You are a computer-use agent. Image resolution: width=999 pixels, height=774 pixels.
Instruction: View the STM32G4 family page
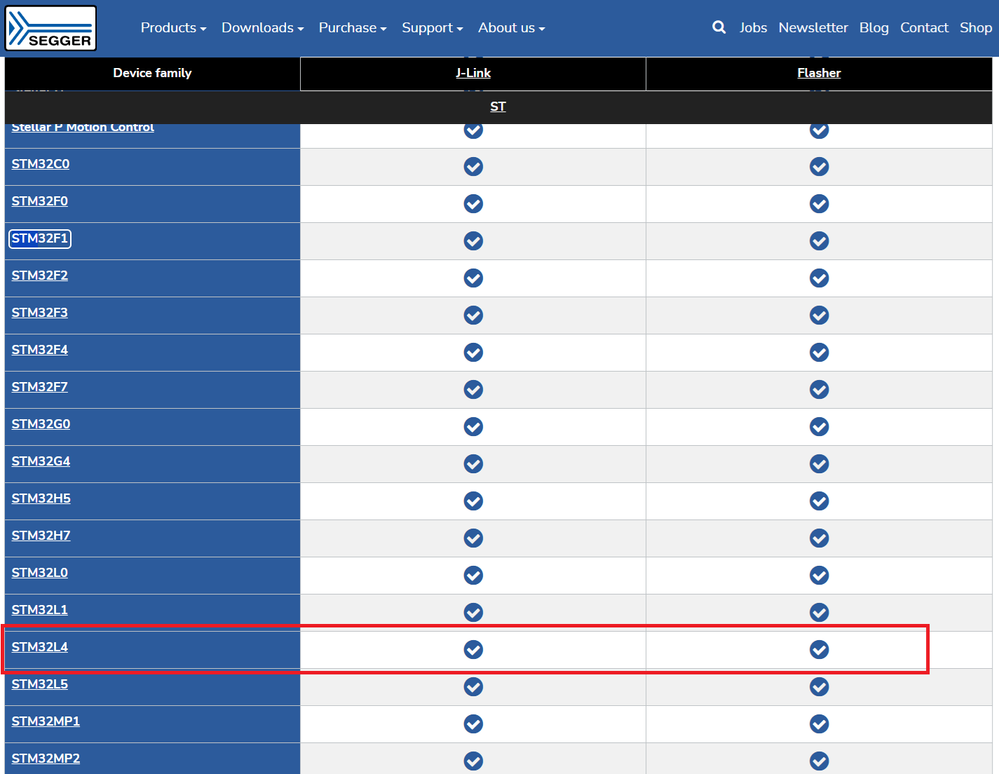point(41,461)
